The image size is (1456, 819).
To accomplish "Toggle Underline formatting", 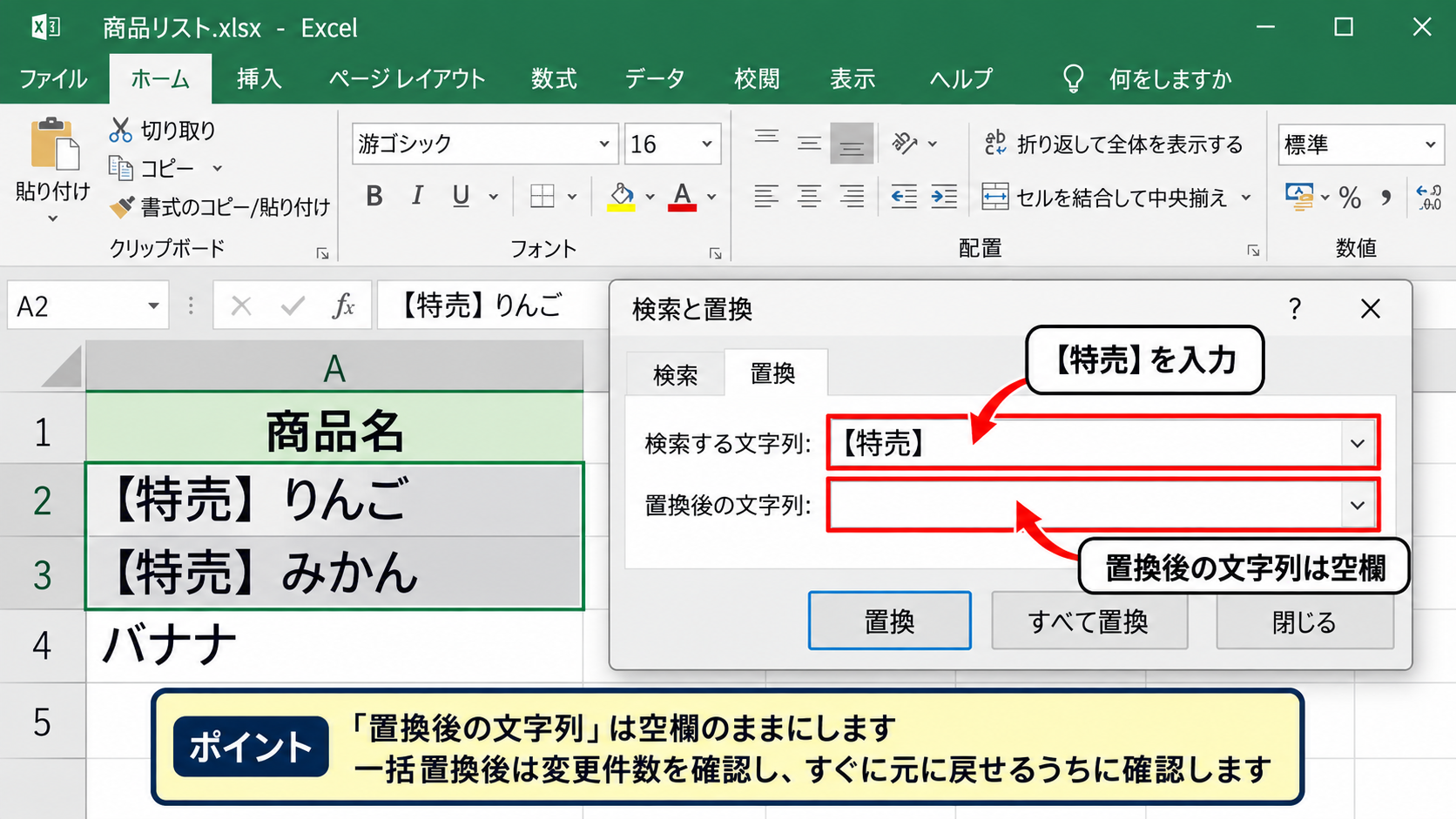I will [461, 197].
